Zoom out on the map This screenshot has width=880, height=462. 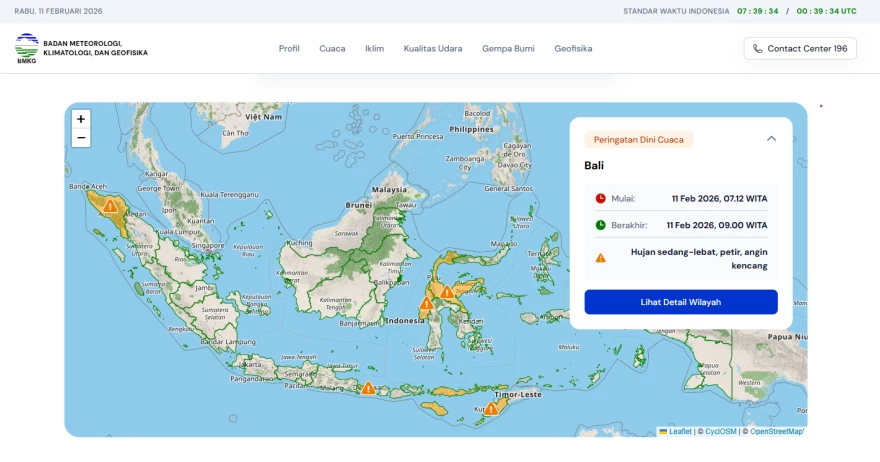81,138
